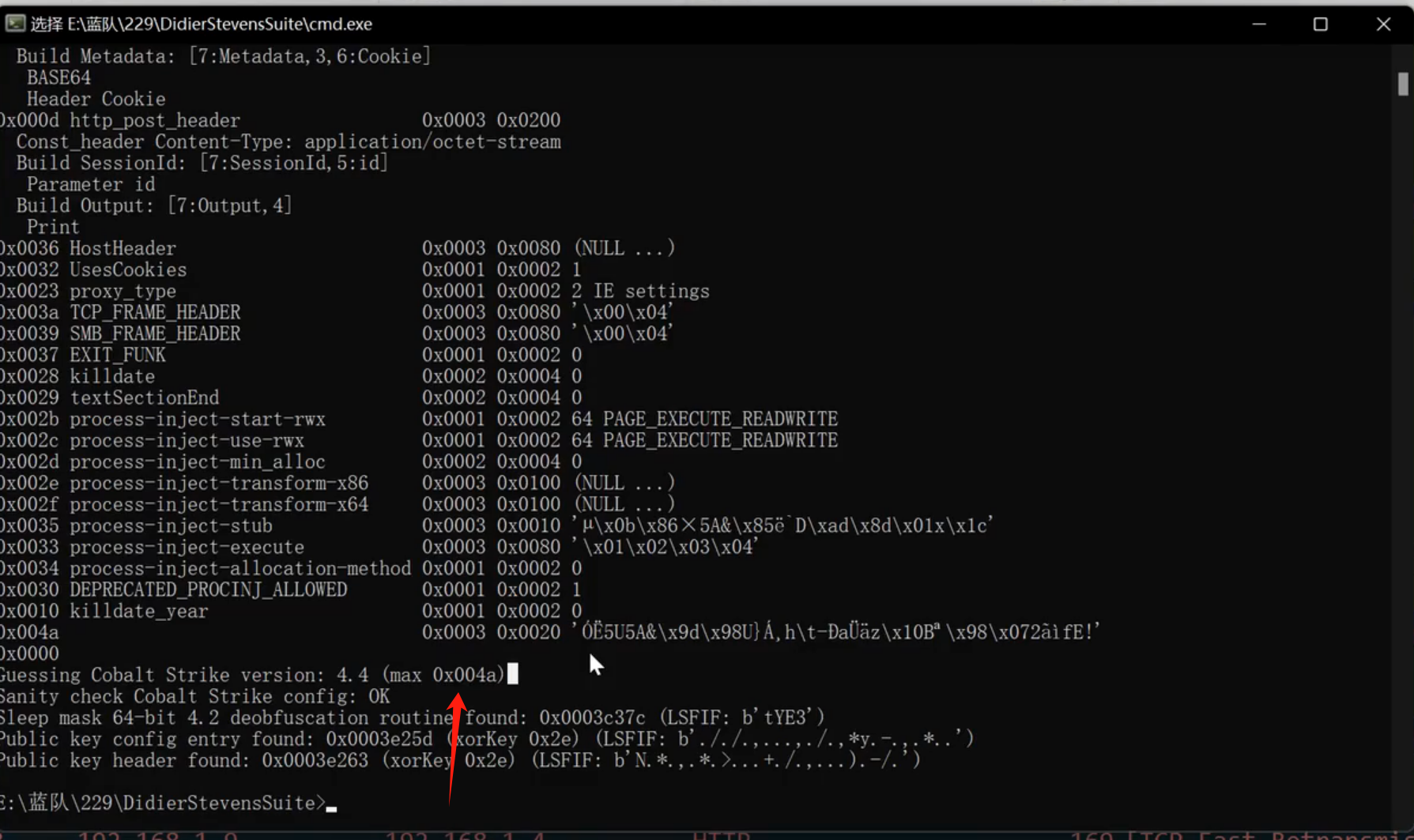
Task: Click the cmd.exe icon in title bar
Action: coord(15,24)
